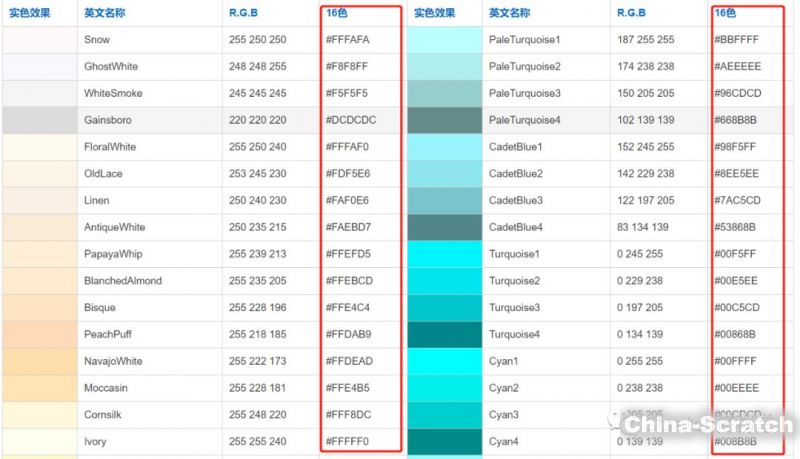Click the Gainsboro color swatch

[x=39, y=120]
